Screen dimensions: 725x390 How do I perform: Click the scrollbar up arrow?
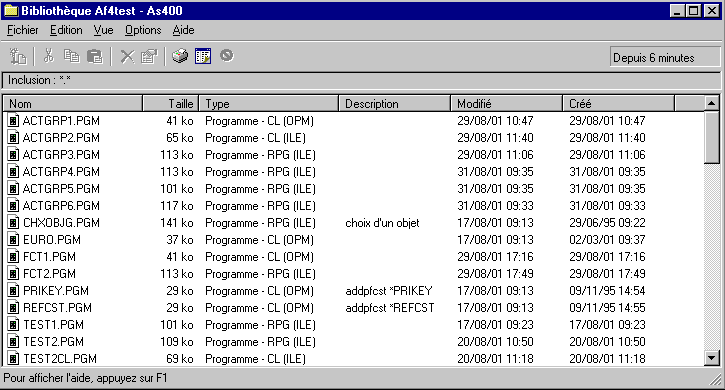[x=712, y=103]
